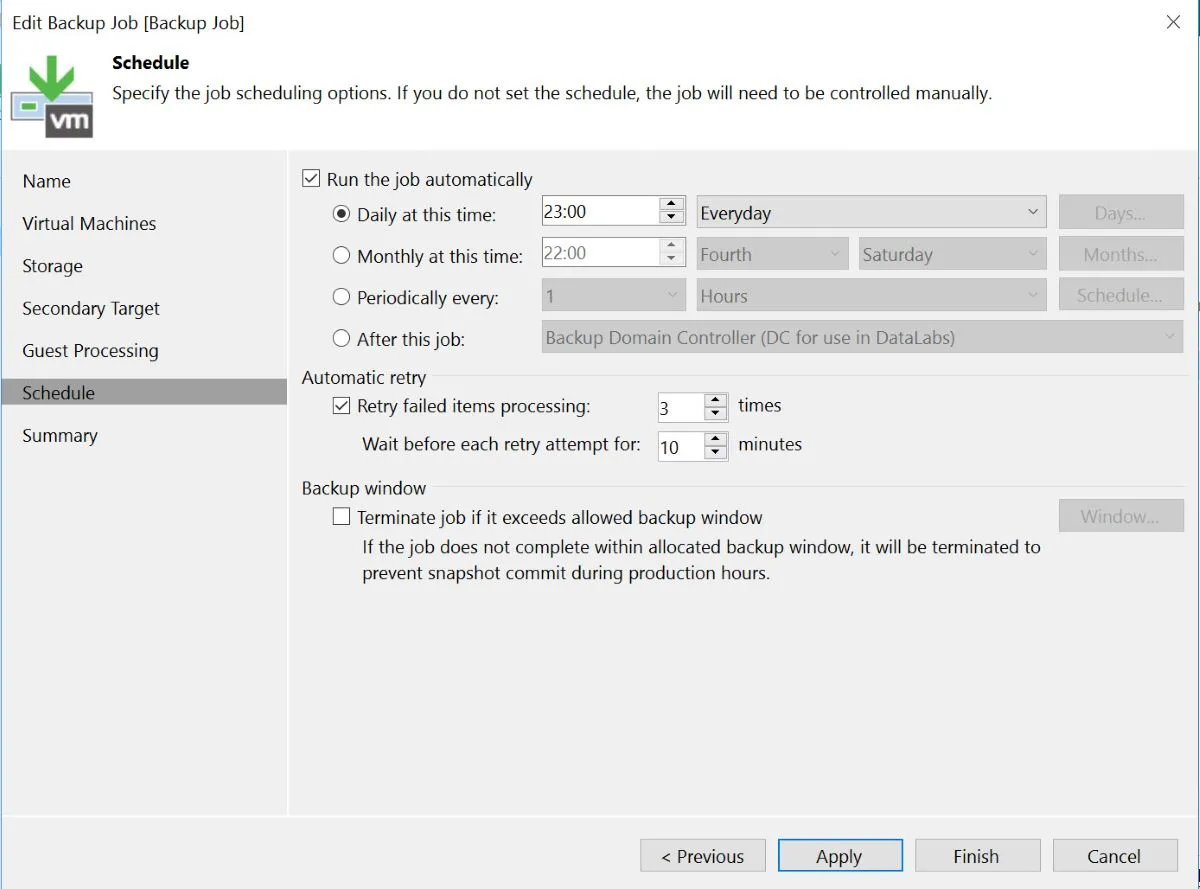Open the Fourth week dropdown
The height and width of the screenshot is (889, 1200).
pos(773,254)
